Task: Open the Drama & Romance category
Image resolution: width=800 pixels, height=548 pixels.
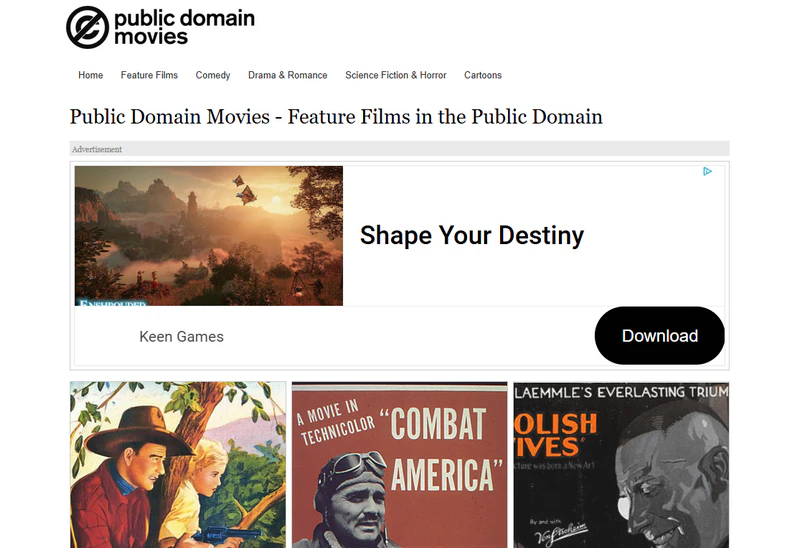Action: (x=288, y=75)
